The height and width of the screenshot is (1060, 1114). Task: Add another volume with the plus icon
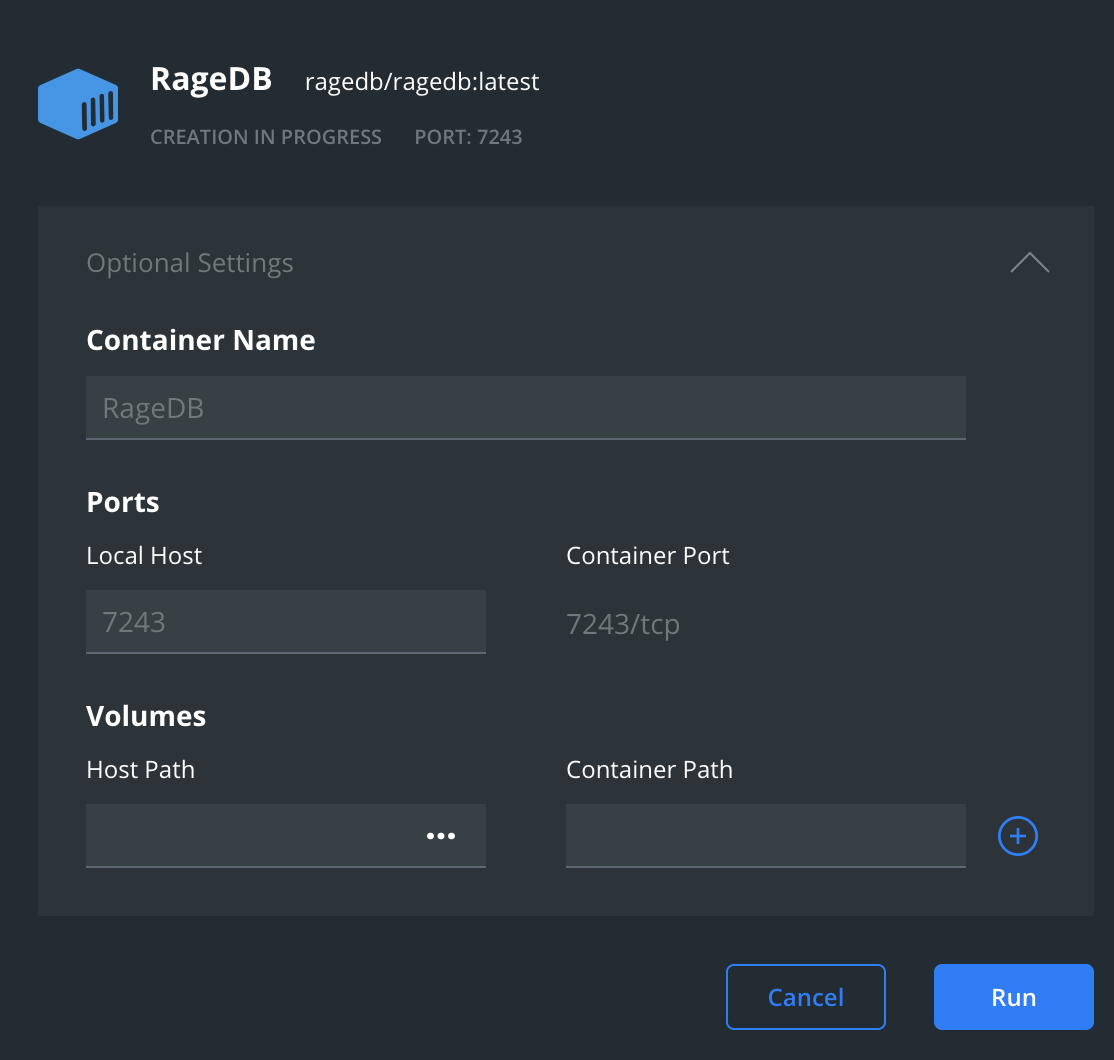pyautogui.click(x=1018, y=836)
